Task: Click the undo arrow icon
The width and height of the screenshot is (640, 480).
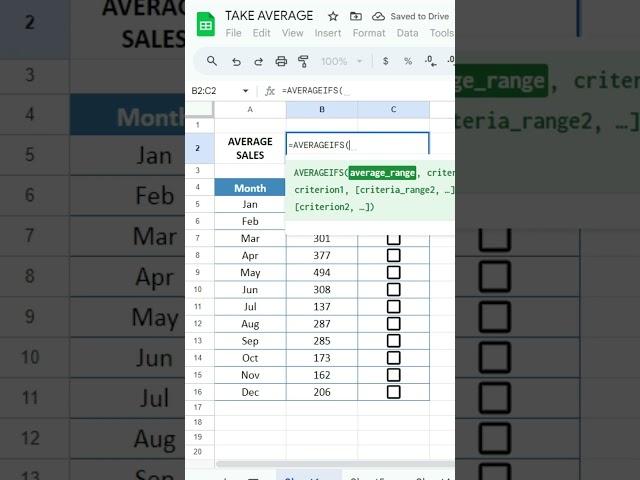Action: [x=236, y=62]
